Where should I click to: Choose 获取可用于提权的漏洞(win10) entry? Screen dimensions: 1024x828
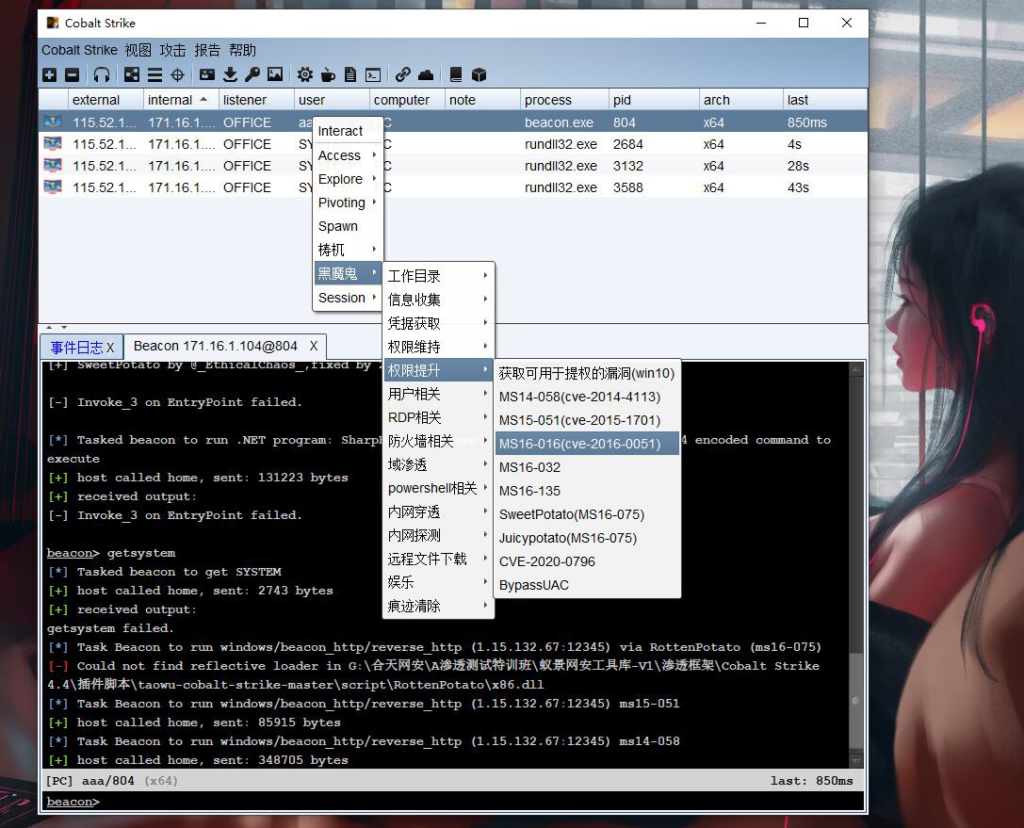click(x=587, y=373)
